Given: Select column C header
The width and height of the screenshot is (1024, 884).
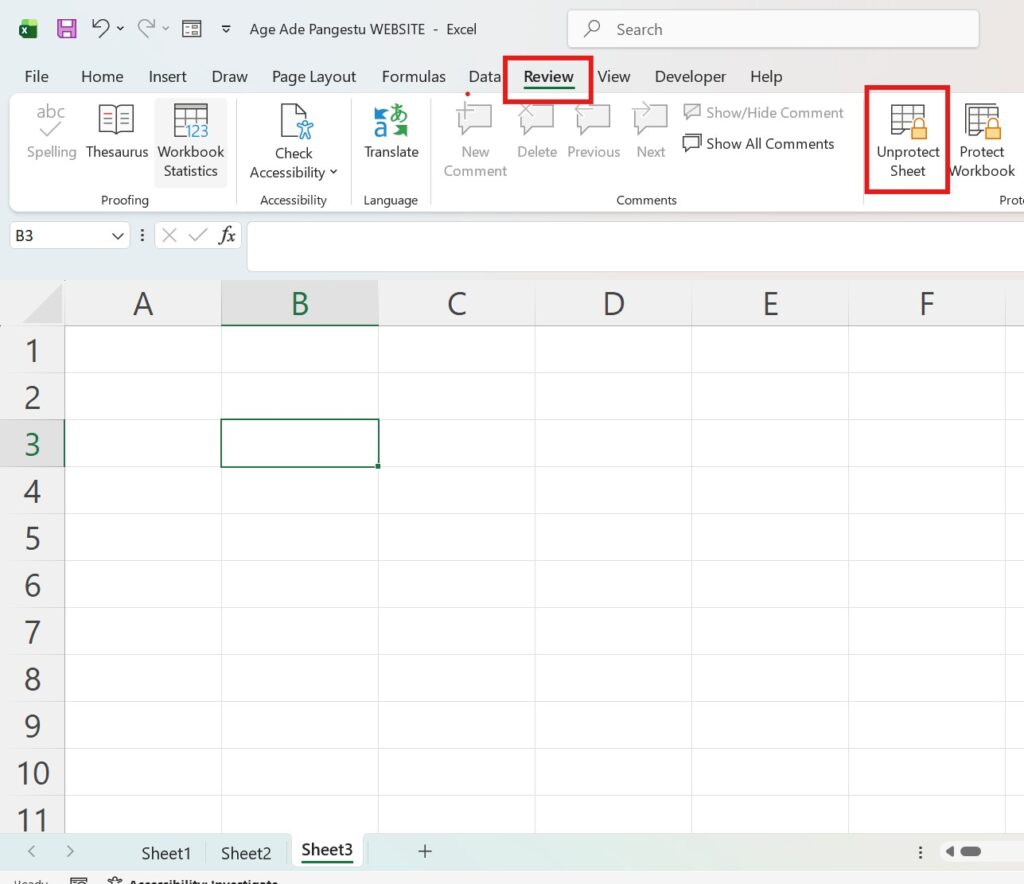Looking at the screenshot, I should pyautogui.click(x=456, y=304).
